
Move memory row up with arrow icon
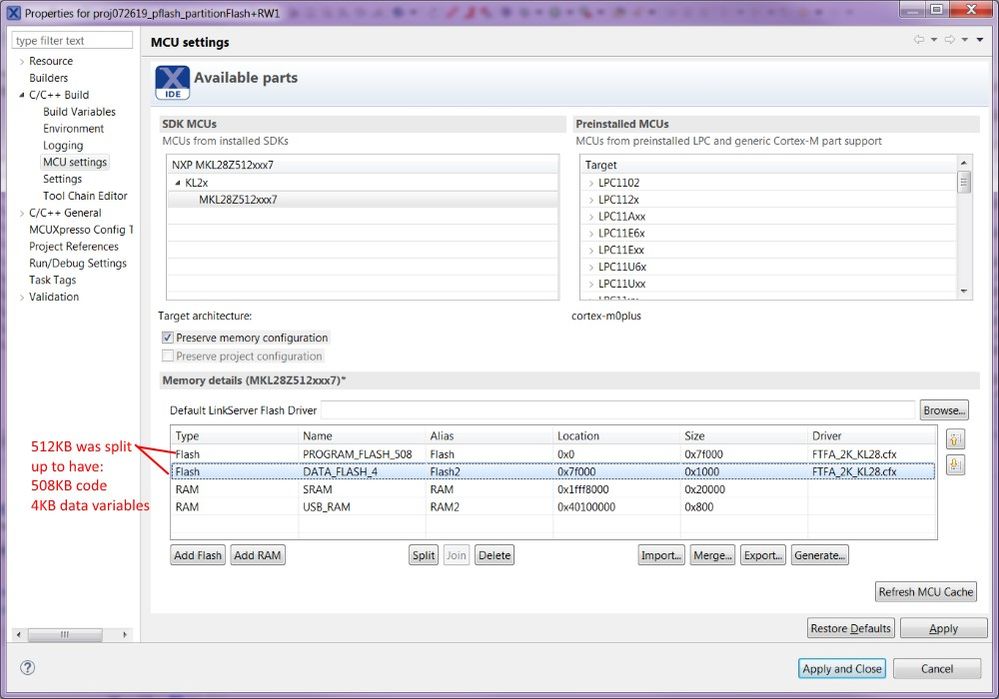[954, 439]
